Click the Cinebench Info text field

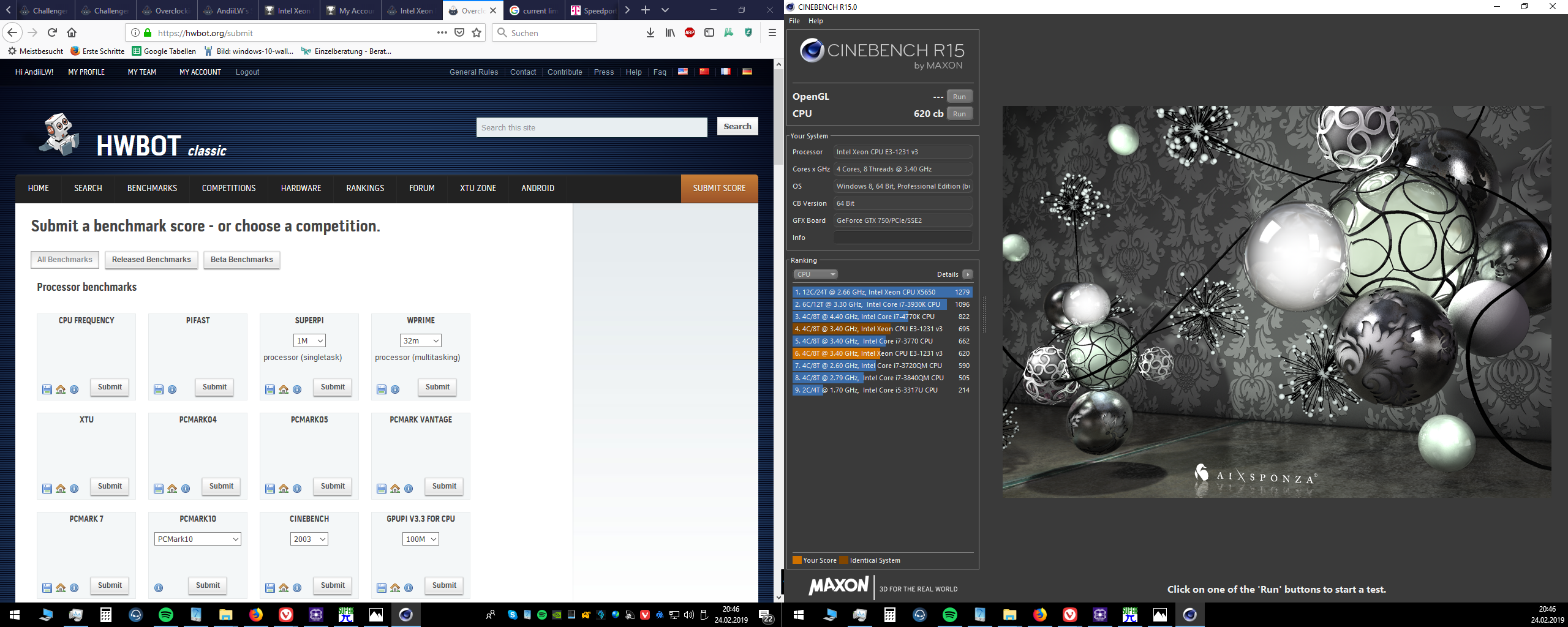(x=903, y=238)
